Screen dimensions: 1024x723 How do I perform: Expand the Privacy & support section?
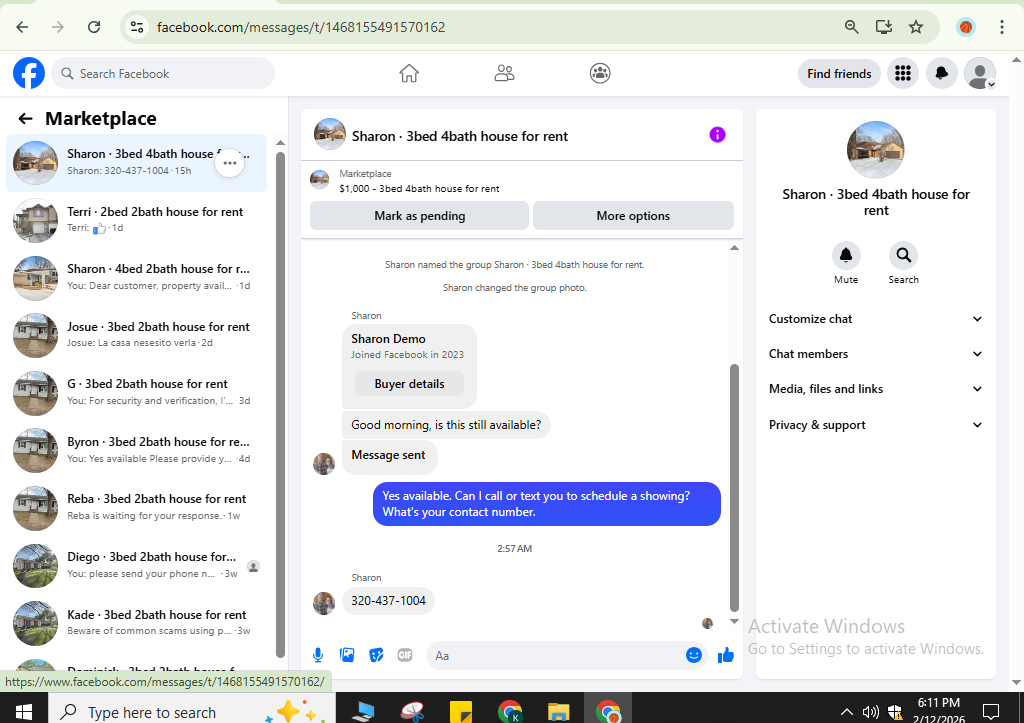tap(875, 425)
